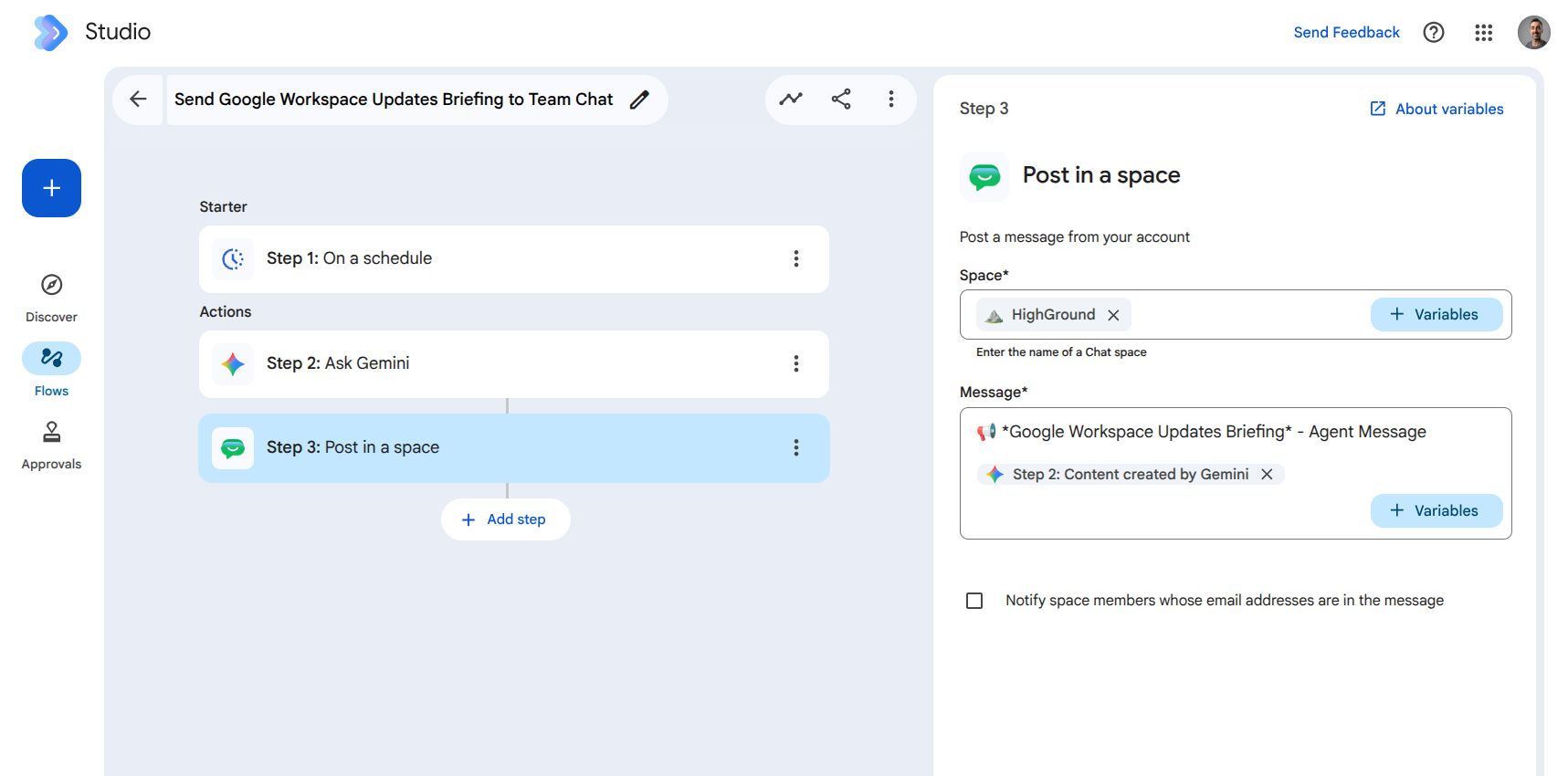Click the Chat icon in Step 3 row
Screen dimensions: 1568x776
[233, 448]
